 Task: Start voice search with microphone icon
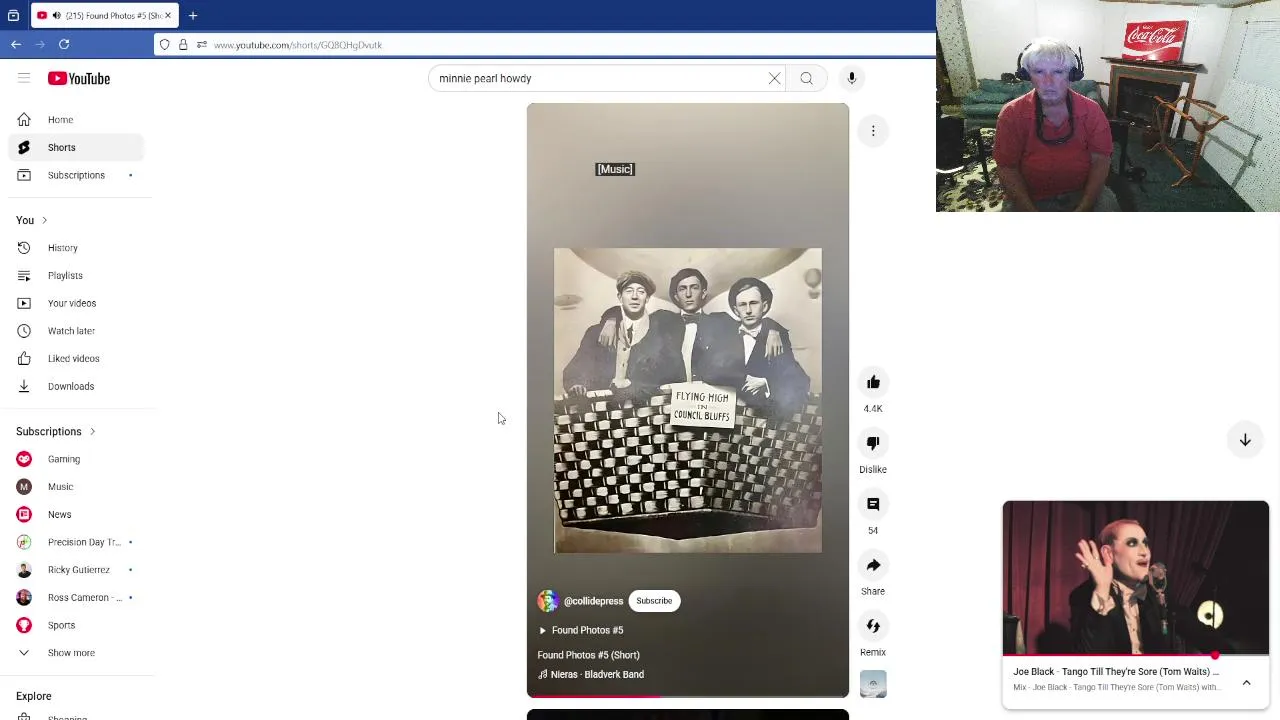pos(852,78)
